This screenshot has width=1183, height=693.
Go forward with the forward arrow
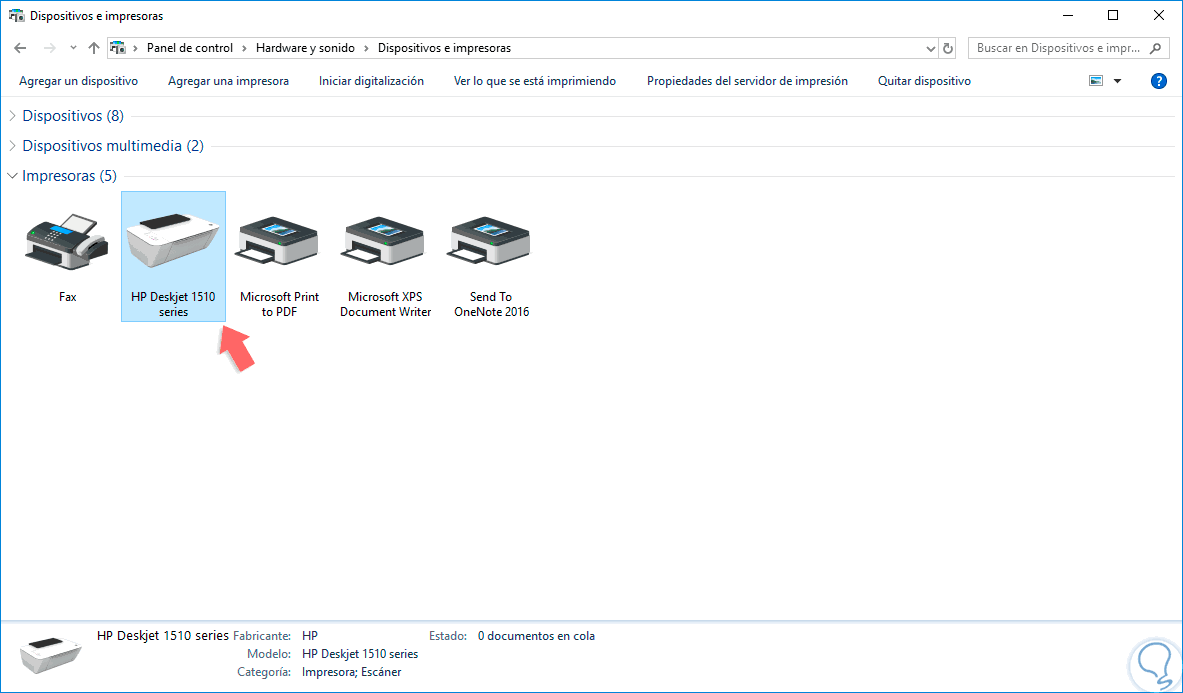coord(50,48)
